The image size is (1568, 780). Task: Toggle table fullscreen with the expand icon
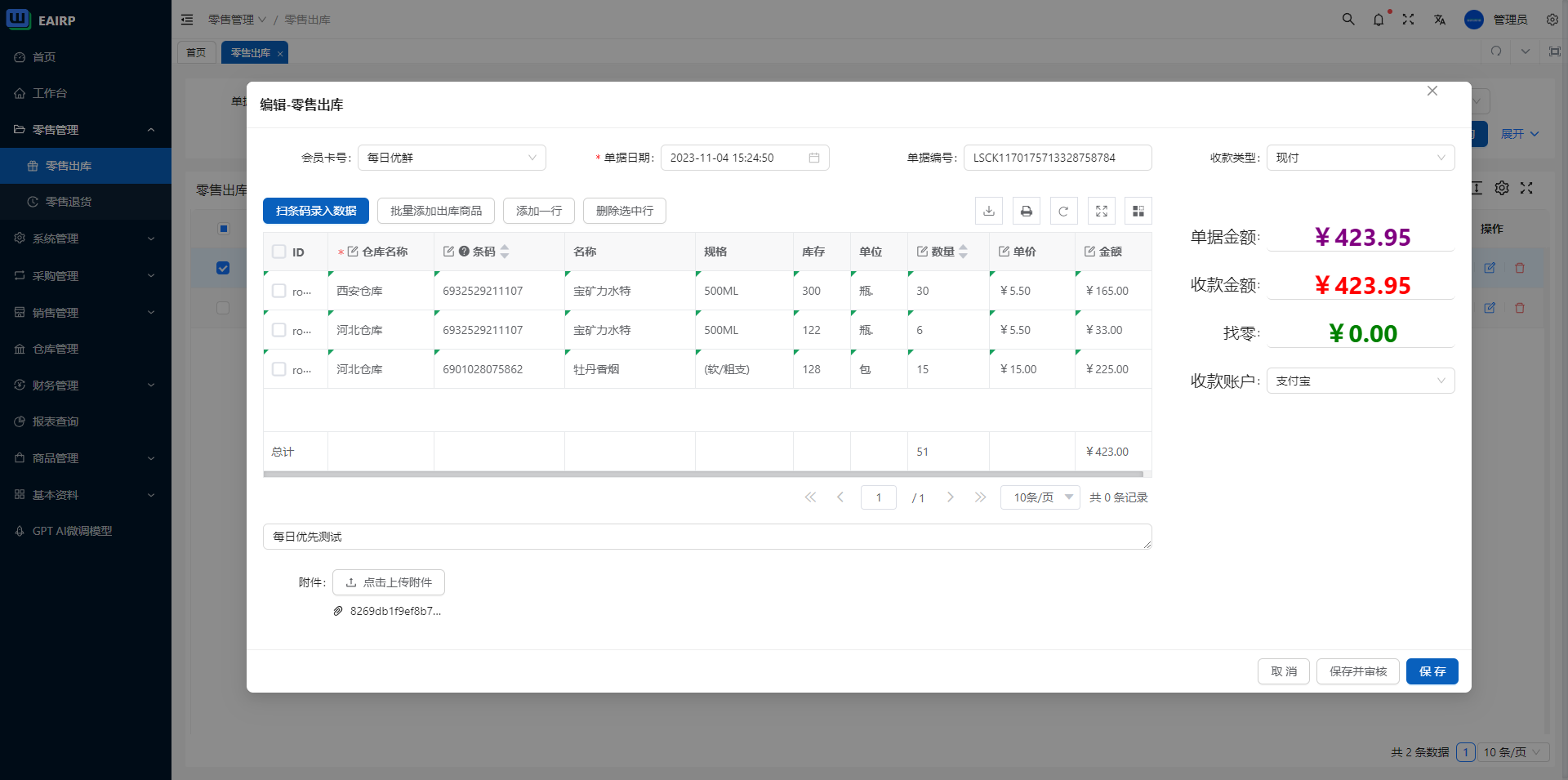point(1101,211)
